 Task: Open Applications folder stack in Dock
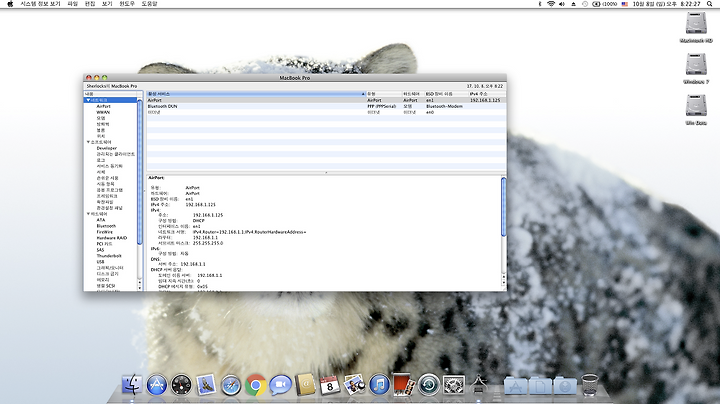[x=516, y=386]
